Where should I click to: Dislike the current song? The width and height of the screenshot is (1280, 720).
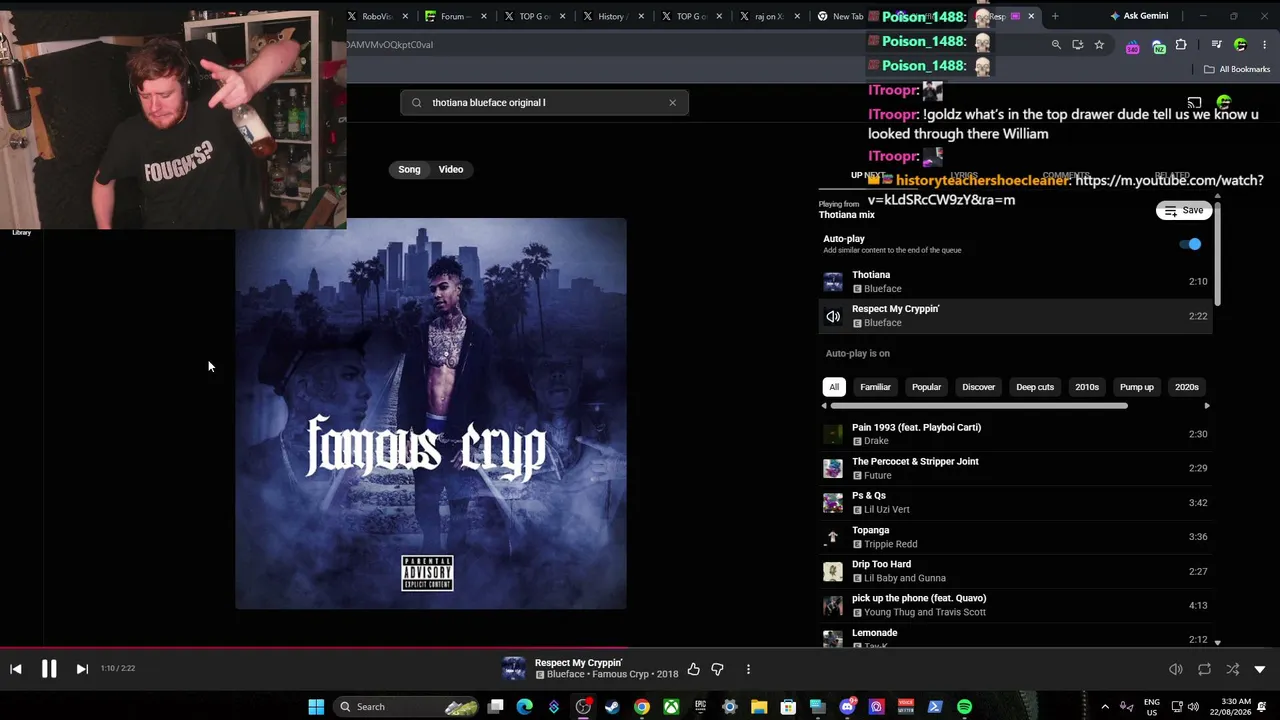717,669
